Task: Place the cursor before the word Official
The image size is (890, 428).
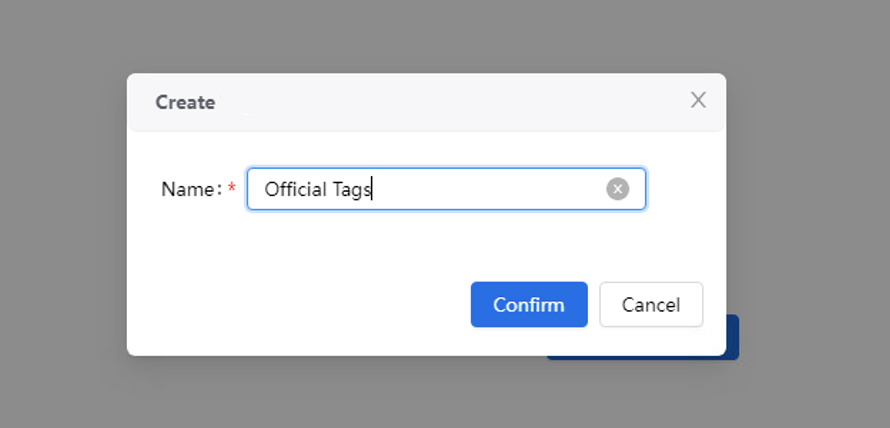Action: 265,189
